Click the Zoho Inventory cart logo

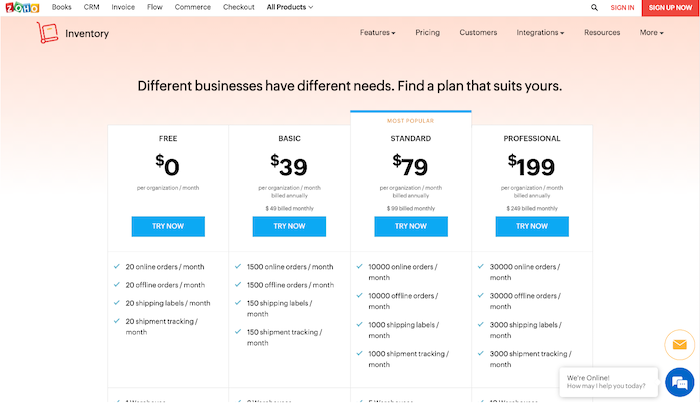tap(47, 33)
